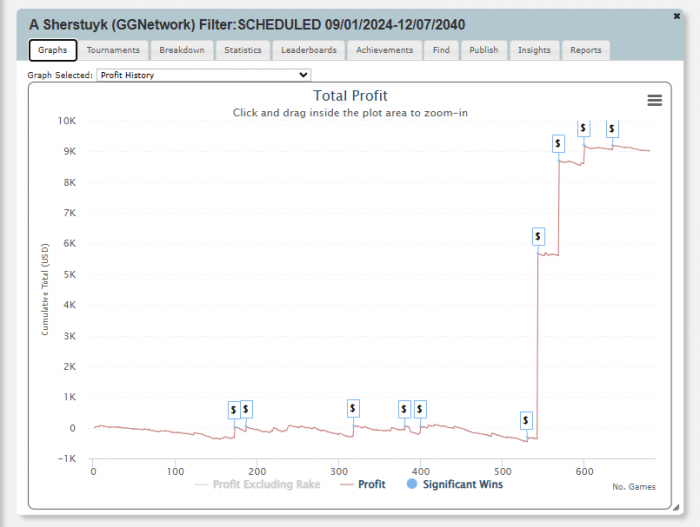
Task: Click the $ win marker near 9K on the steep rise
Action: coord(558,144)
